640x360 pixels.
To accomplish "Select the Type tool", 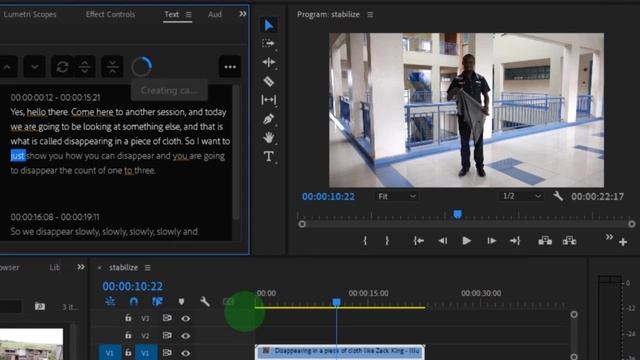I will [x=269, y=156].
